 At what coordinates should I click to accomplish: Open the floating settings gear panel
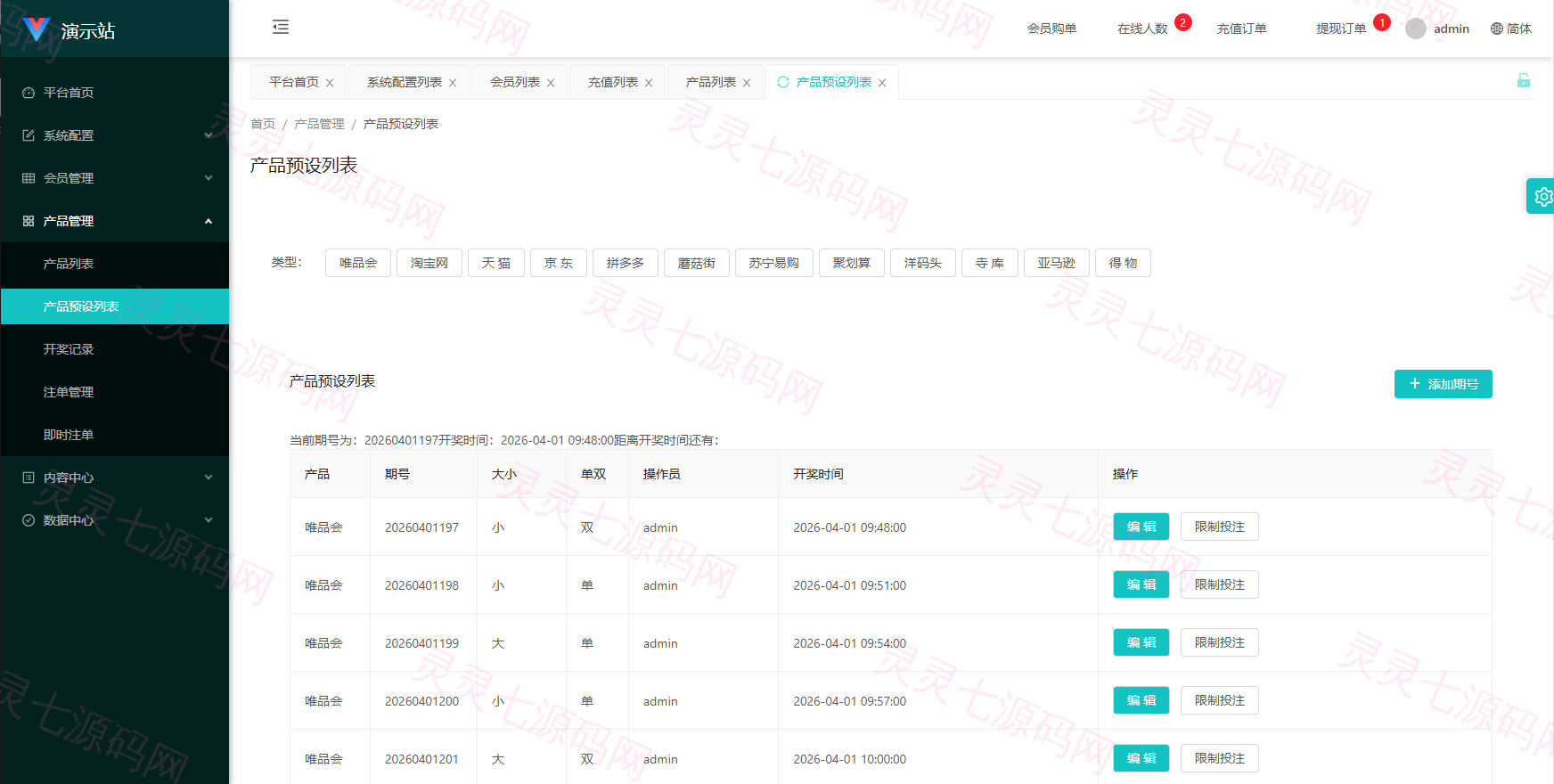click(1542, 196)
